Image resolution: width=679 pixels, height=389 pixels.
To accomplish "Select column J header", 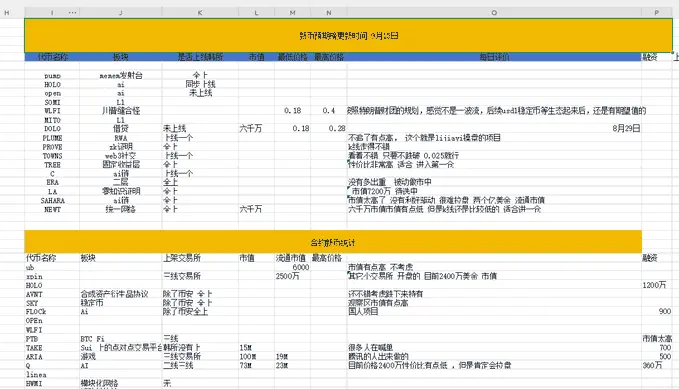I will coord(121,13).
